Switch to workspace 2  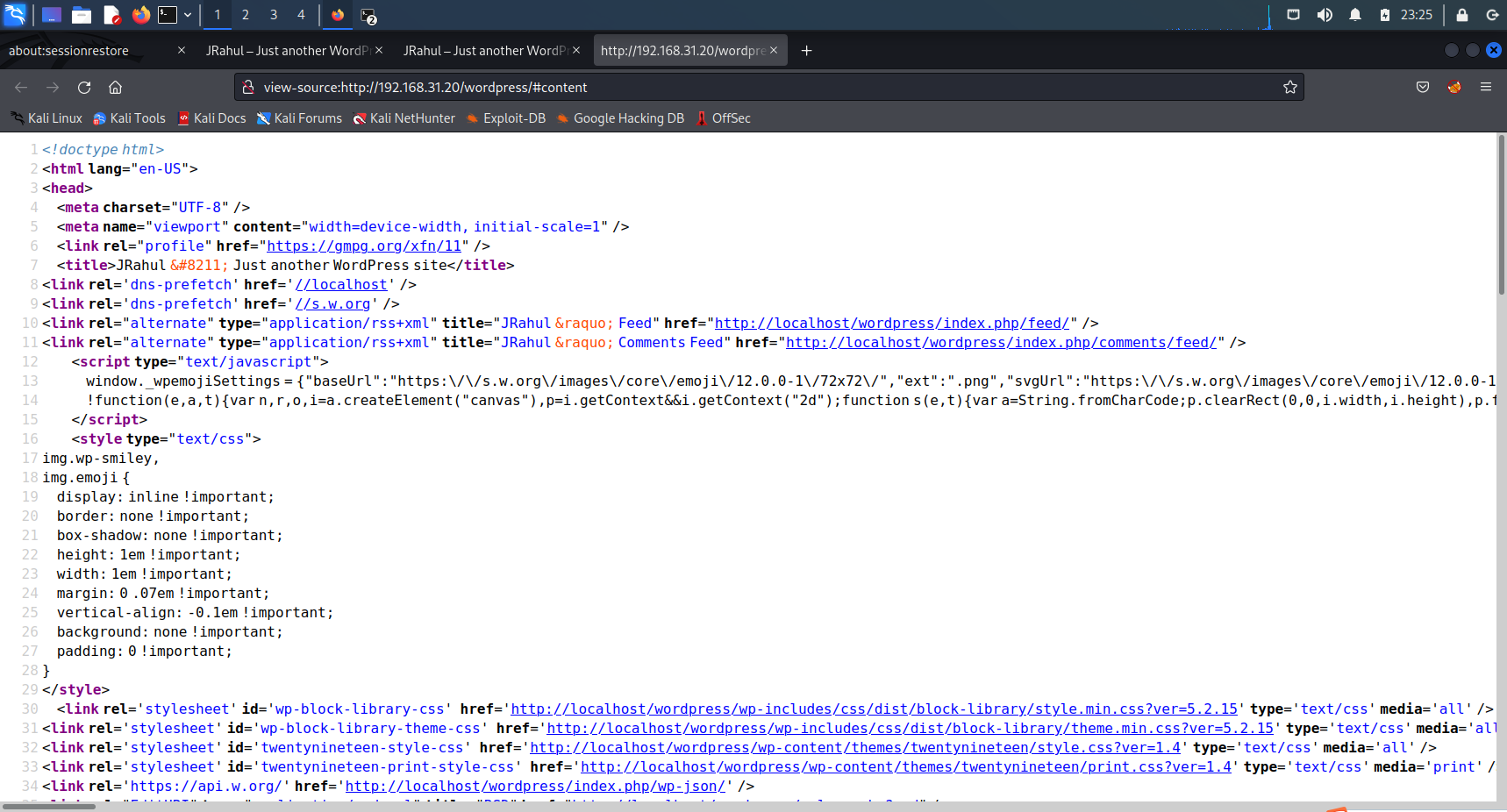click(x=246, y=15)
